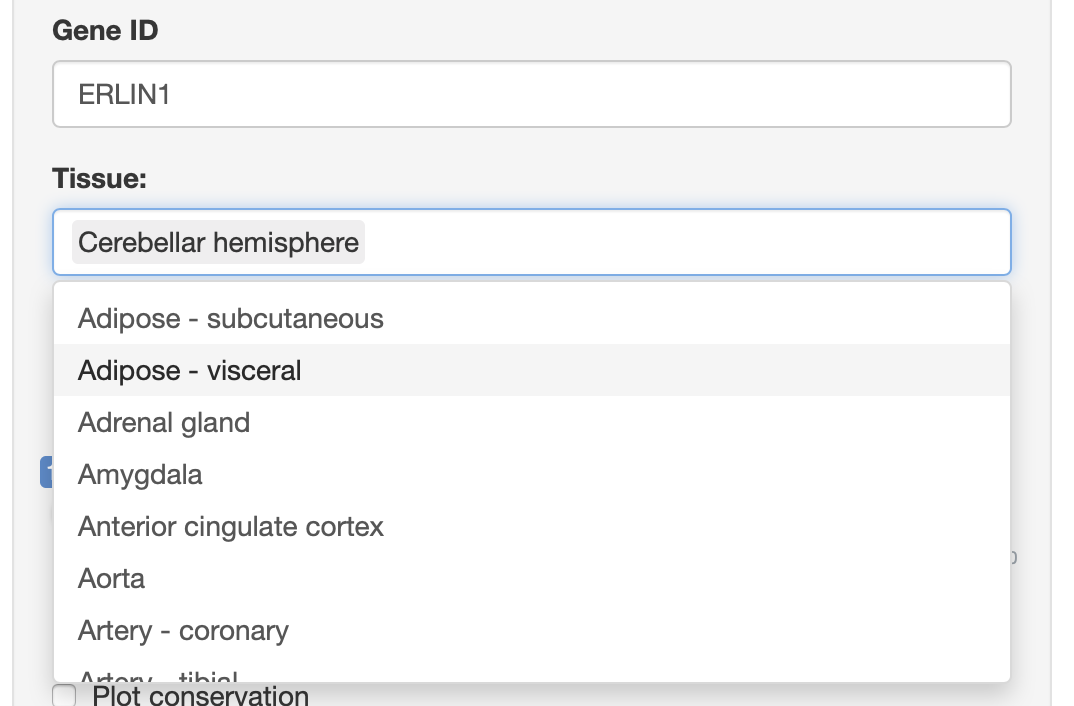Choose Adipose - subcutaneous from list
The image size is (1074, 706).
231,319
